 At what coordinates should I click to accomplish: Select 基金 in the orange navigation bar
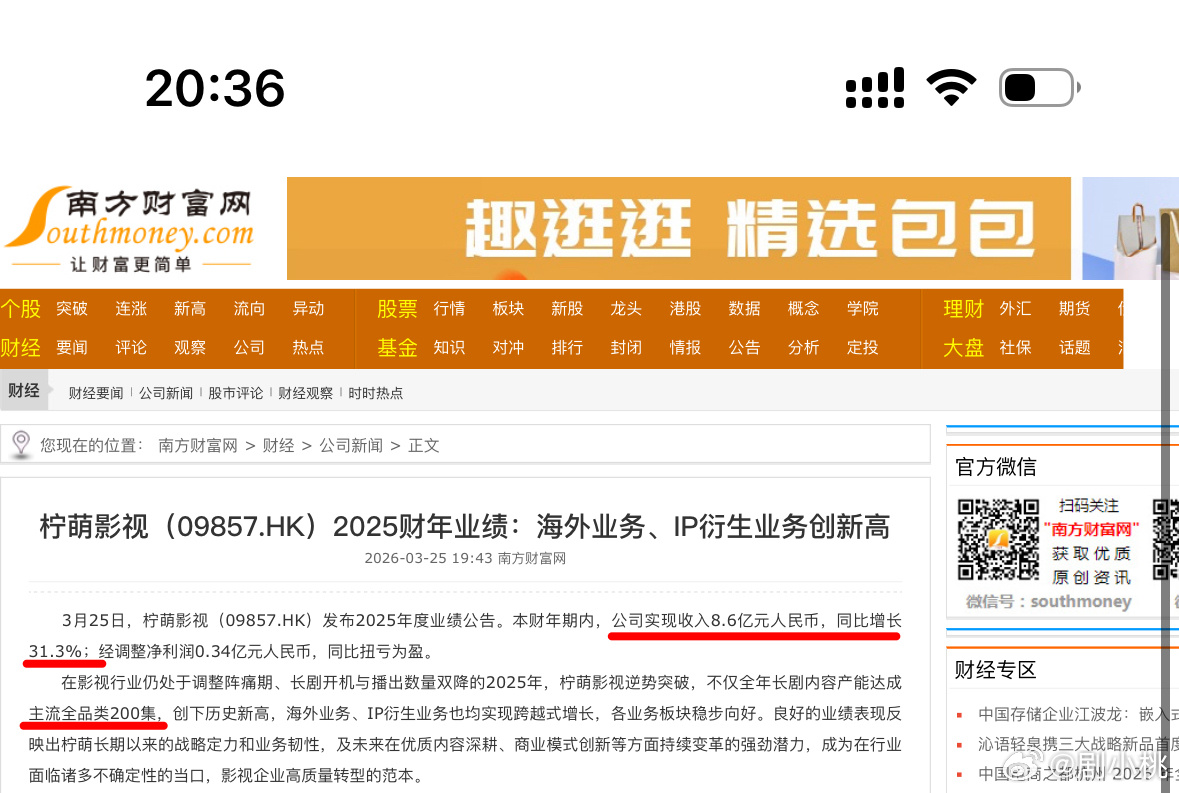[397, 347]
